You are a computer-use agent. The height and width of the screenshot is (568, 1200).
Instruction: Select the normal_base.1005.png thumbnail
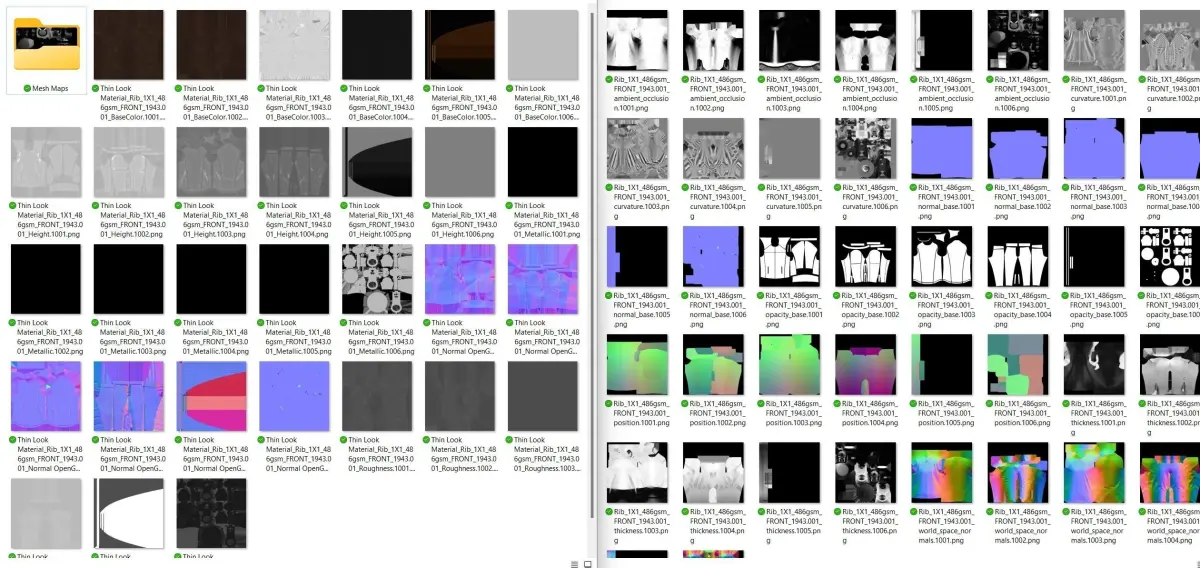638,257
